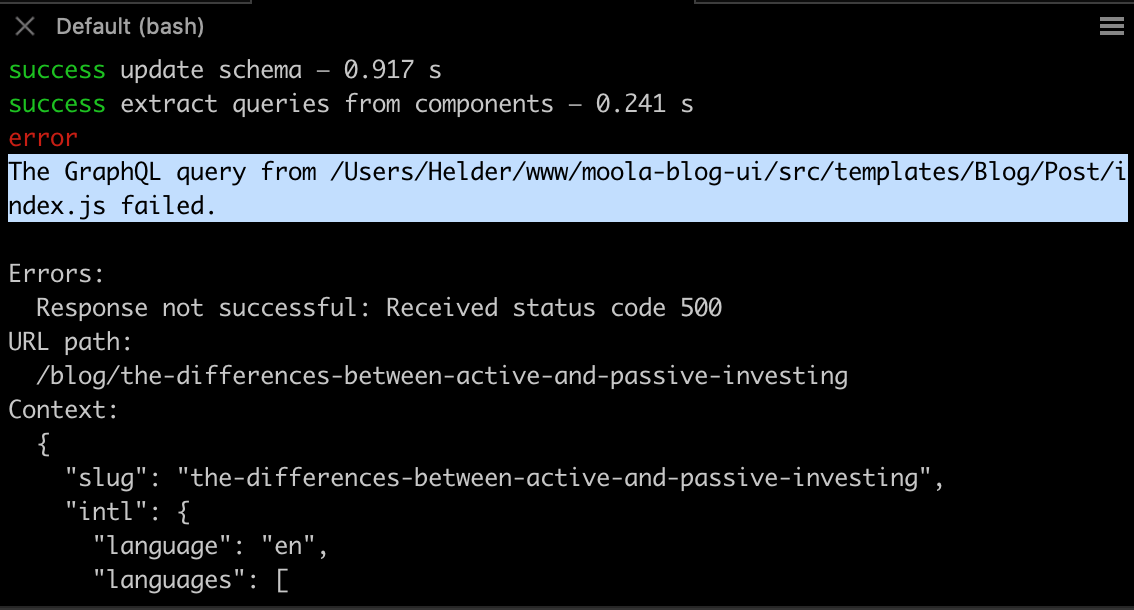The image size is (1134, 610).
Task: Open the hamburger menu in top-right corner
Action: tap(1111, 27)
